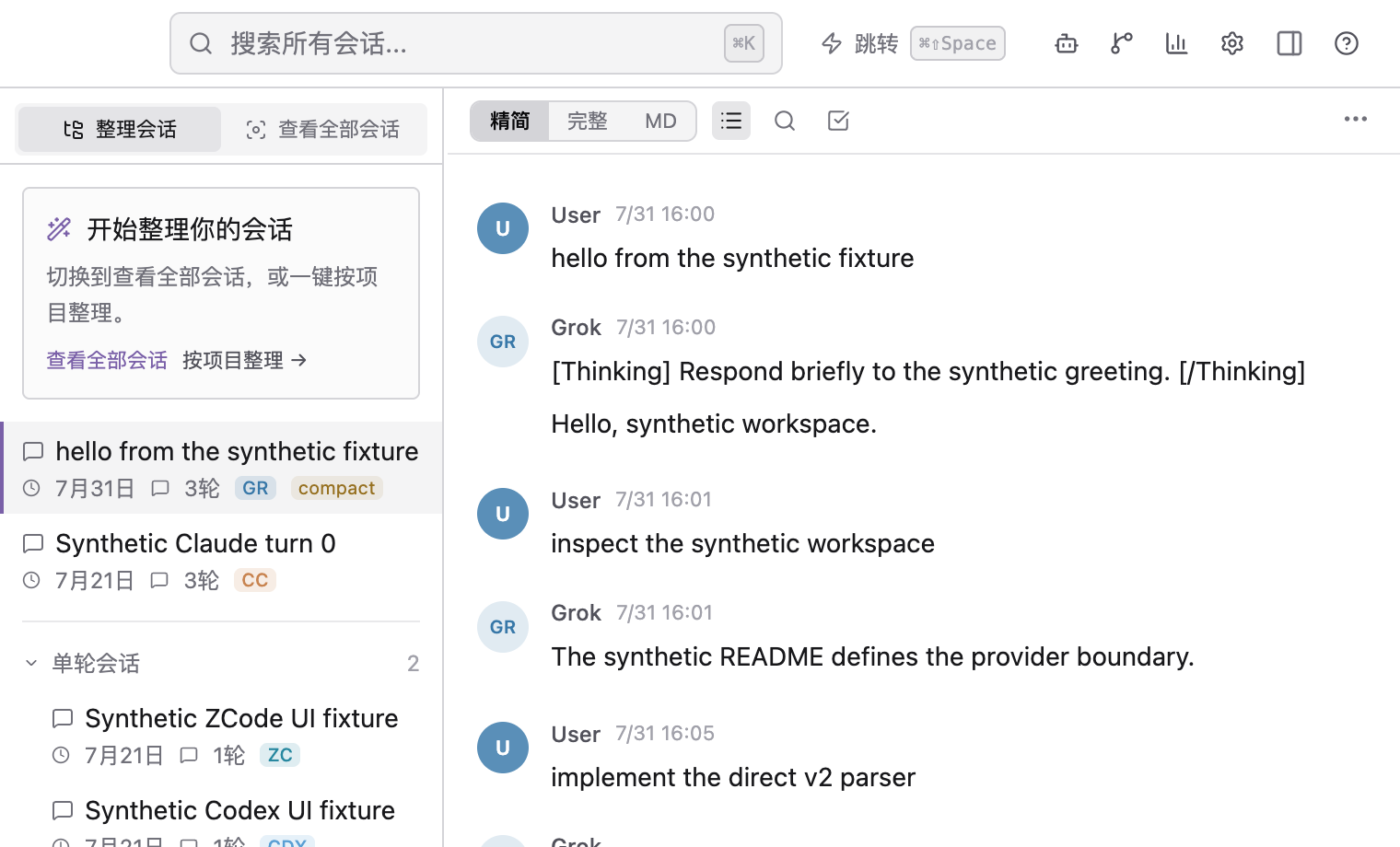
Task: Click 'Hello, synthetic workspace.' reply text
Action: [x=714, y=423]
